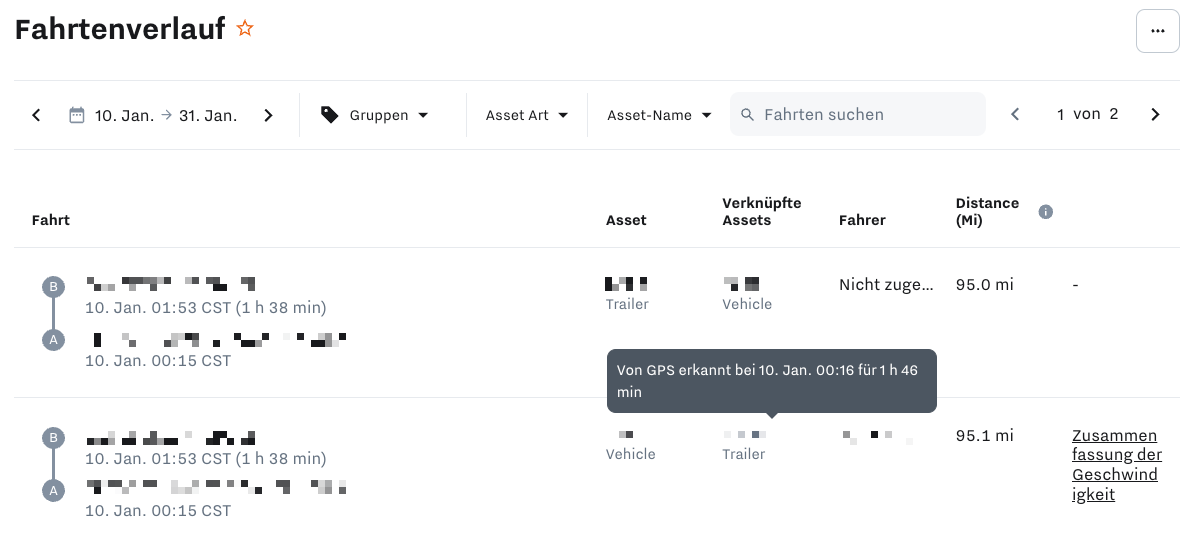Open the Asset Art filter dropdown

point(527,115)
